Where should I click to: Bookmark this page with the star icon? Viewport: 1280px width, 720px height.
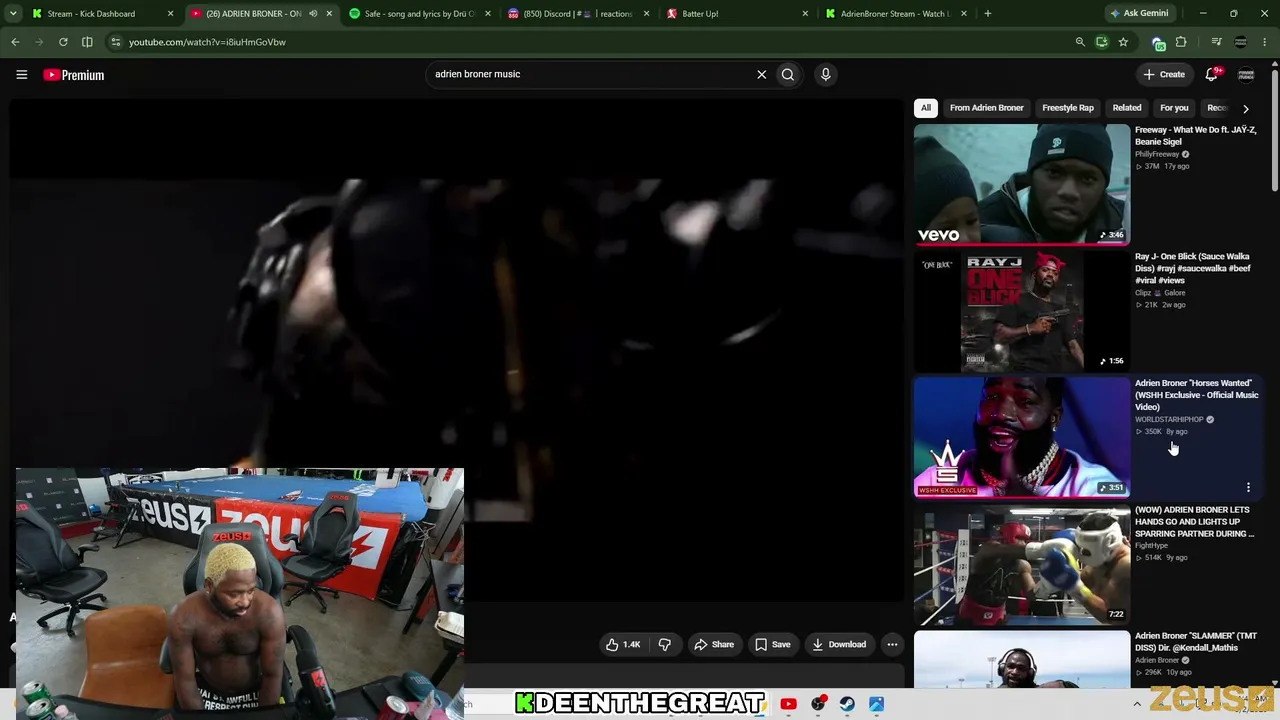(x=1123, y=42)
